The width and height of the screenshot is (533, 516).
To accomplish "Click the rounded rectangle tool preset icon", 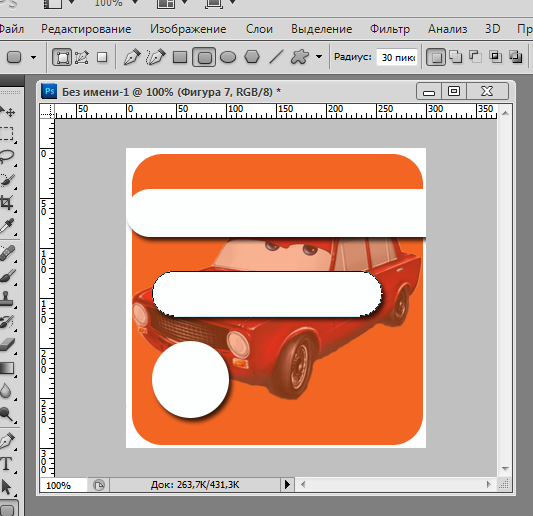I will coord(14,57).
